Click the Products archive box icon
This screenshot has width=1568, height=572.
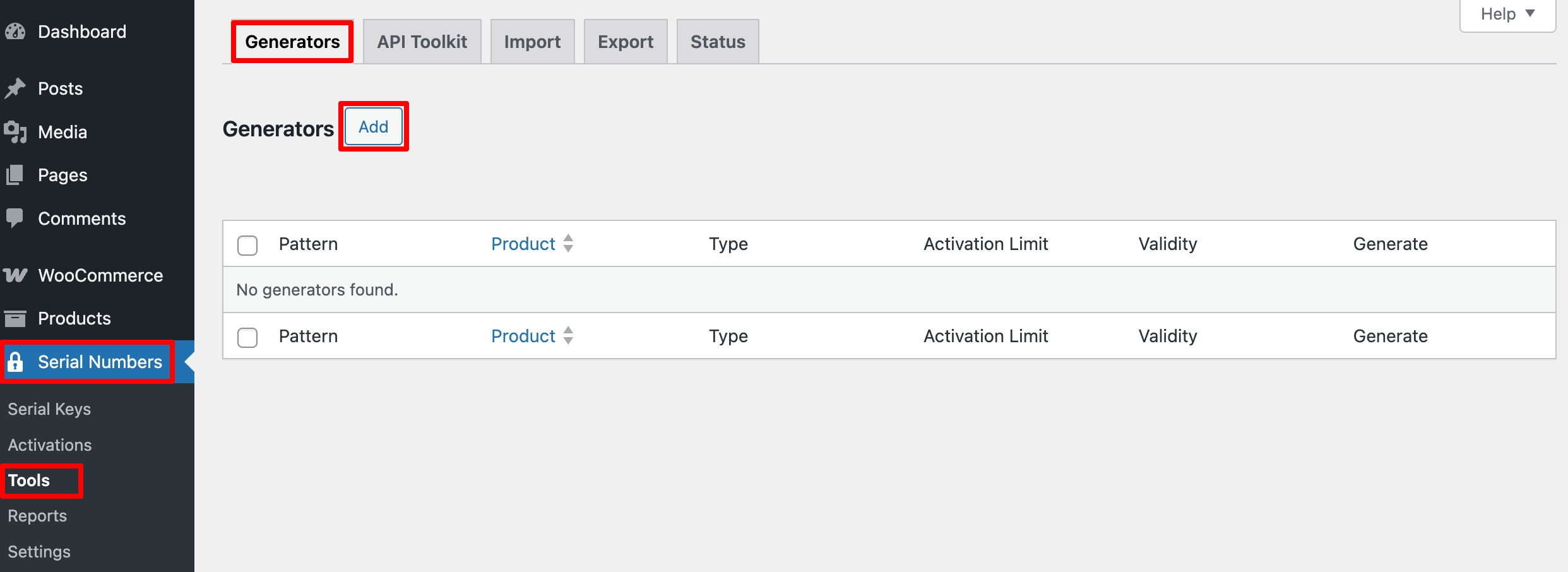click(15, 318)
